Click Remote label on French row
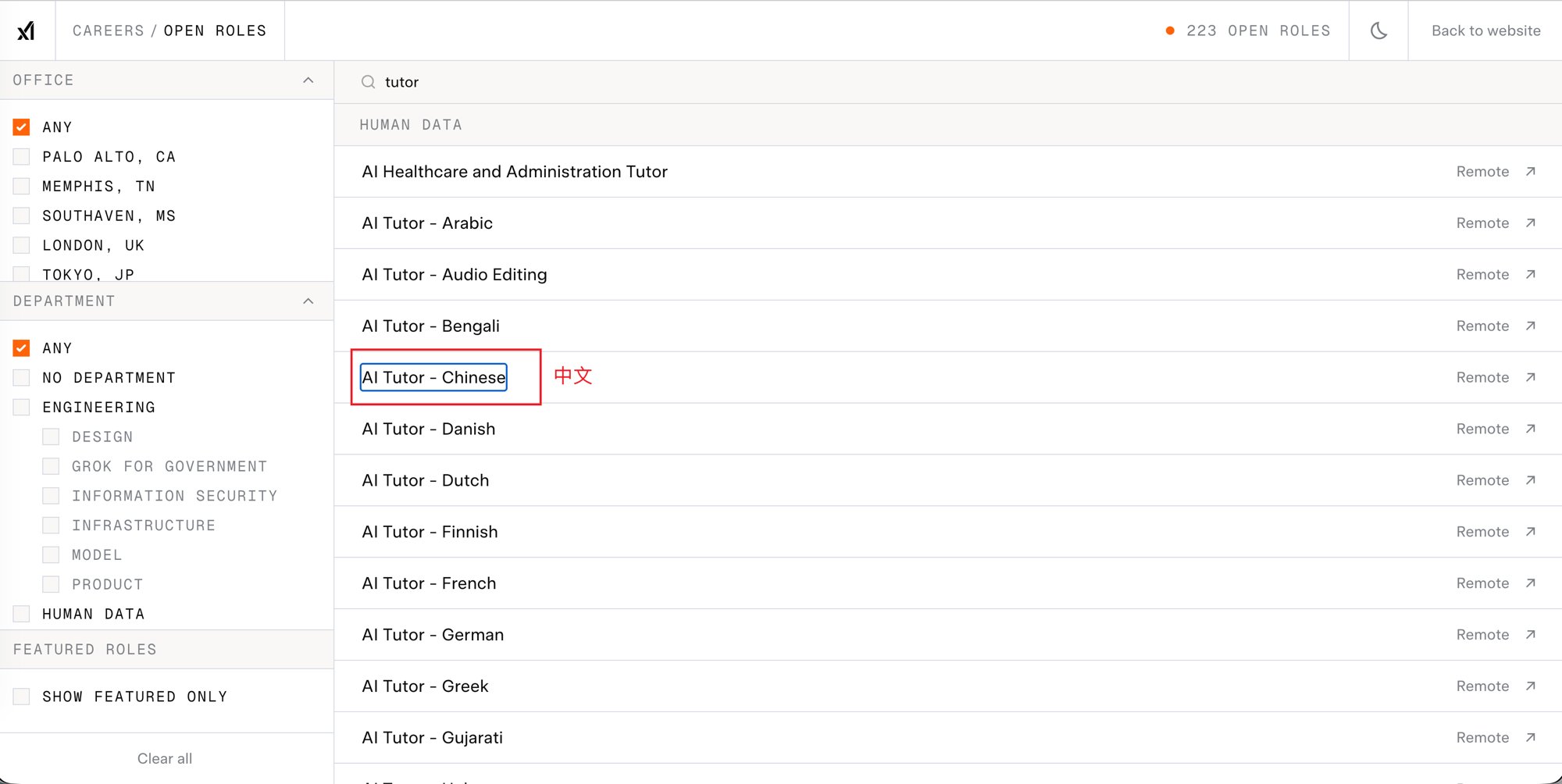The height and width of the screenshot is (784, 1562). tap(1482, 583)
